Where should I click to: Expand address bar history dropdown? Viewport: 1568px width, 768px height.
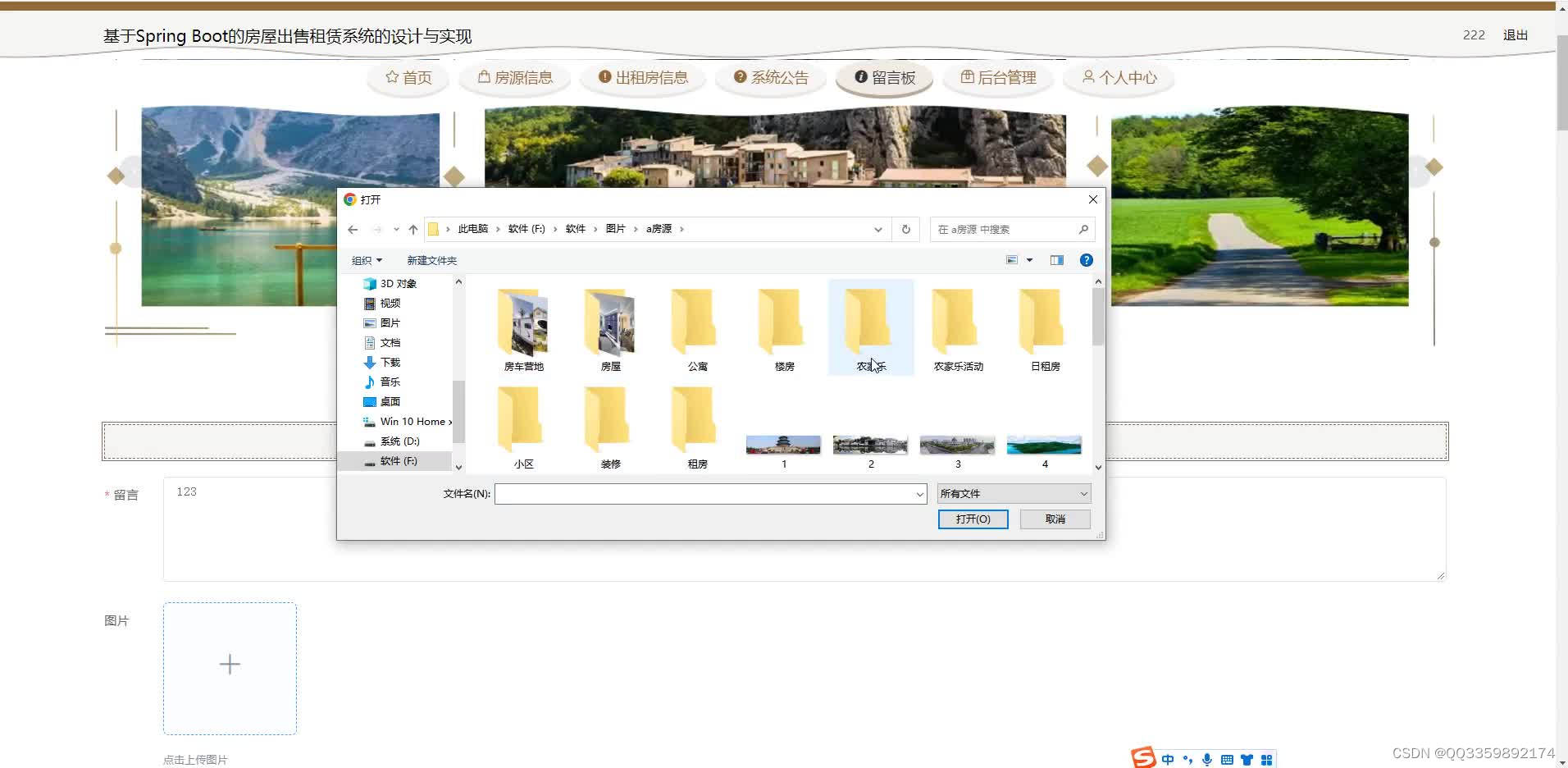coord(878,230)
